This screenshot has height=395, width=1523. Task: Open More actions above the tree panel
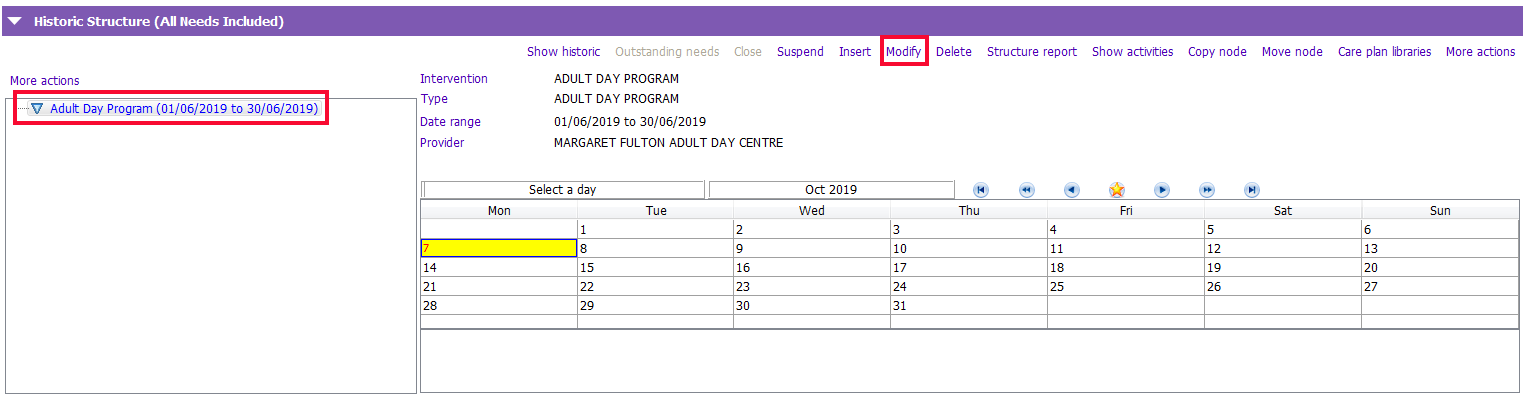pos(45,81)
